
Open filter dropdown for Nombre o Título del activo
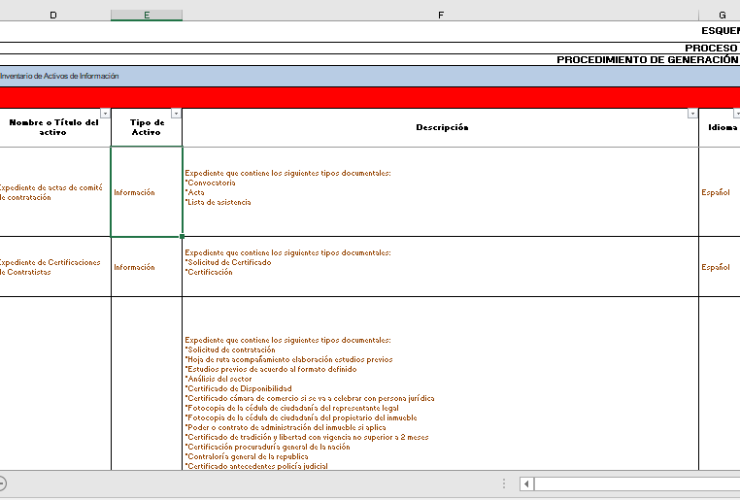click(105, 113)
